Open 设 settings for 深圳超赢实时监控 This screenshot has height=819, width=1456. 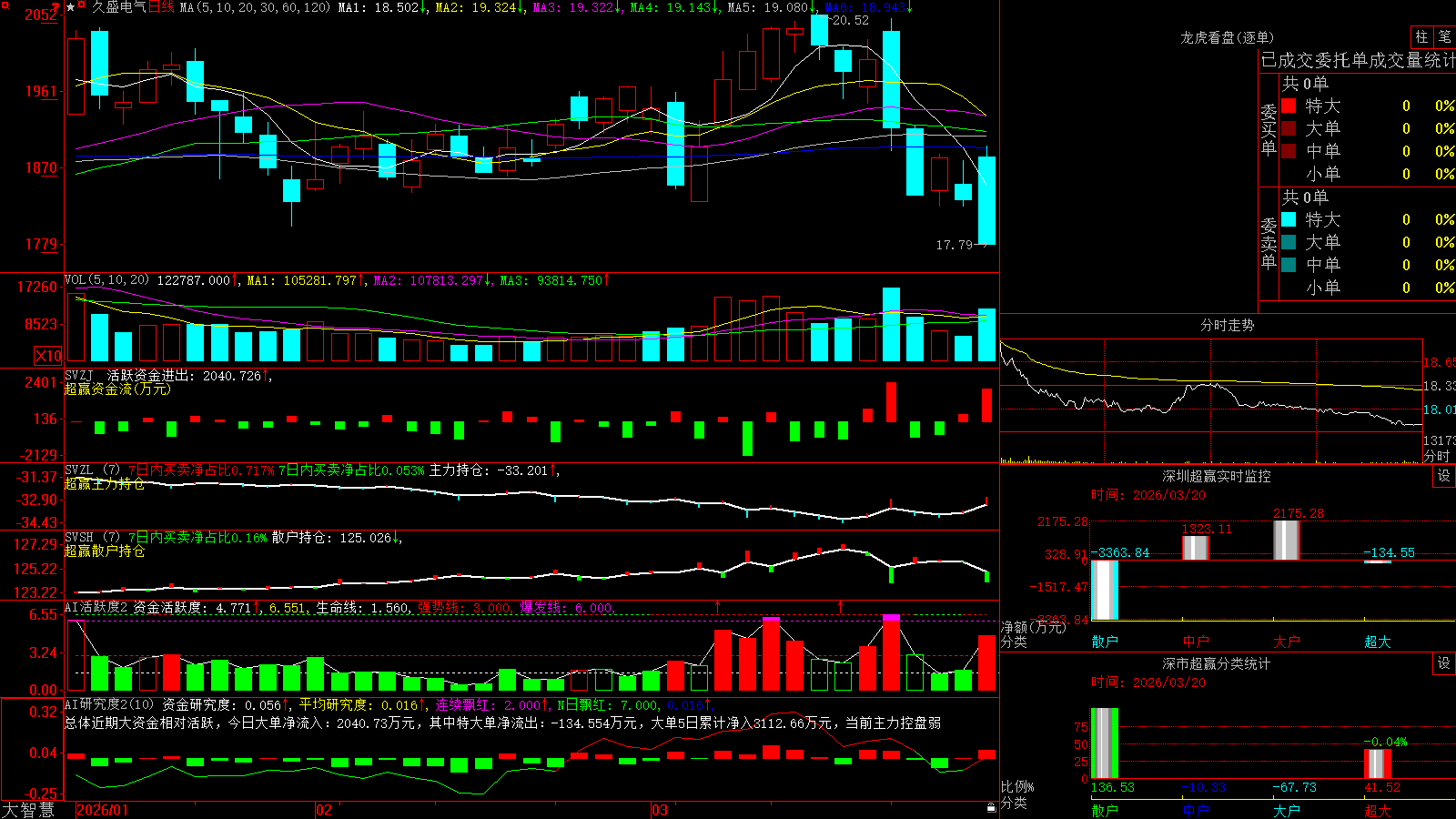coord(1444,476)
